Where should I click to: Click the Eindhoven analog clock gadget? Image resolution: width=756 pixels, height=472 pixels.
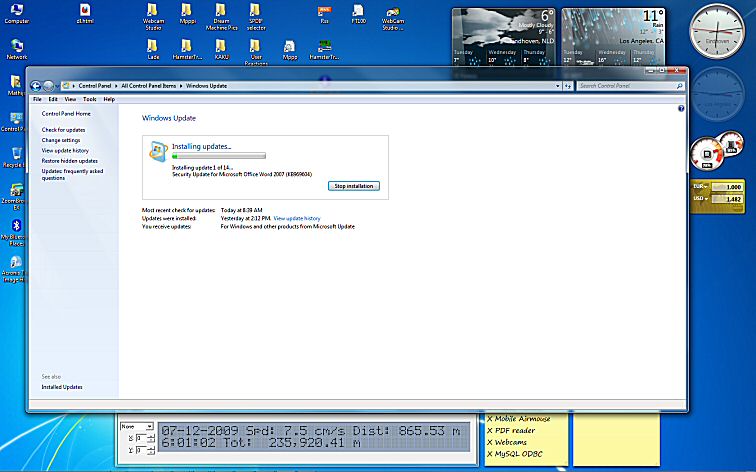[x=717, y=32]
